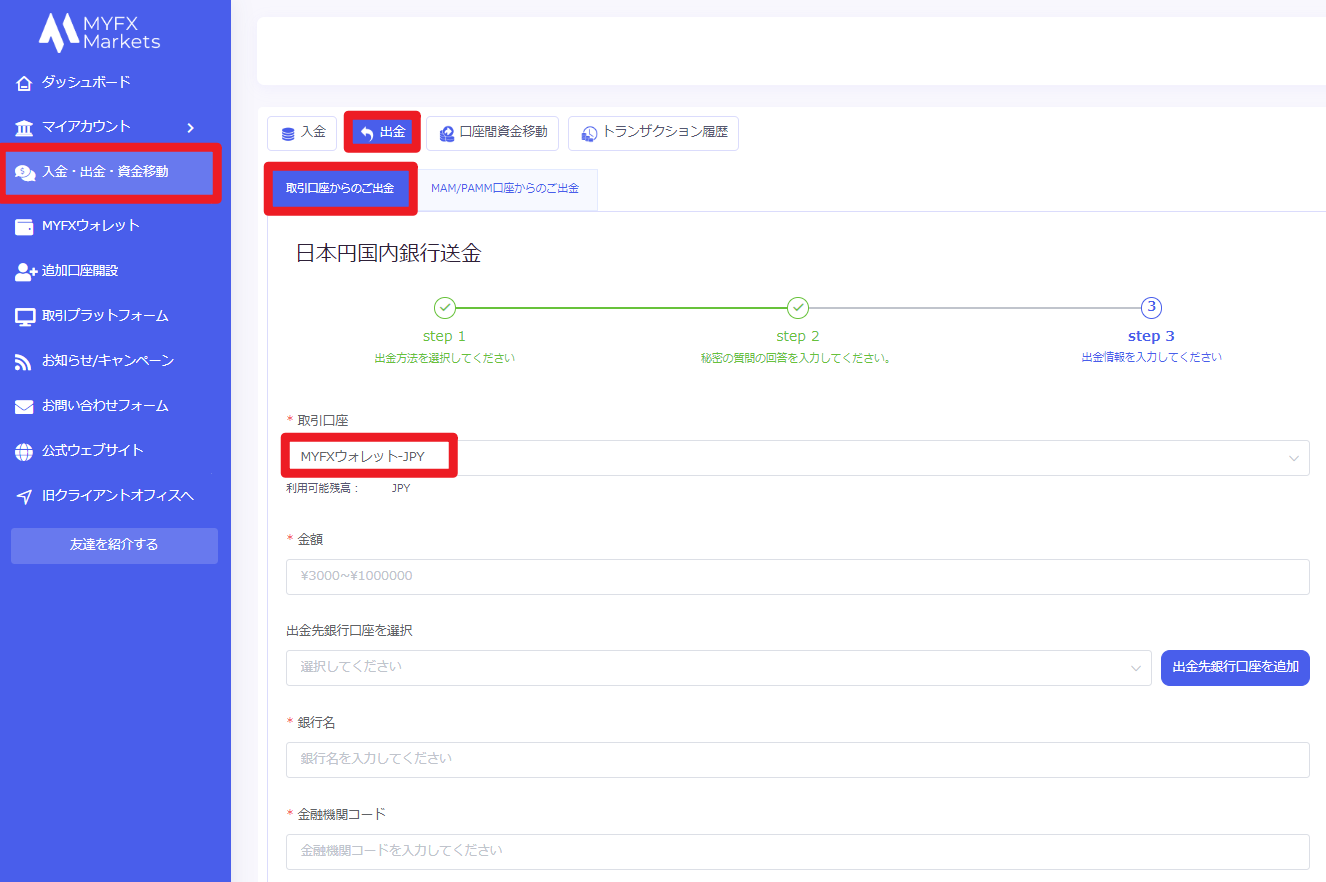Click the 入金 deposit button
This screenshot has height=882, width=1326.
302,133
